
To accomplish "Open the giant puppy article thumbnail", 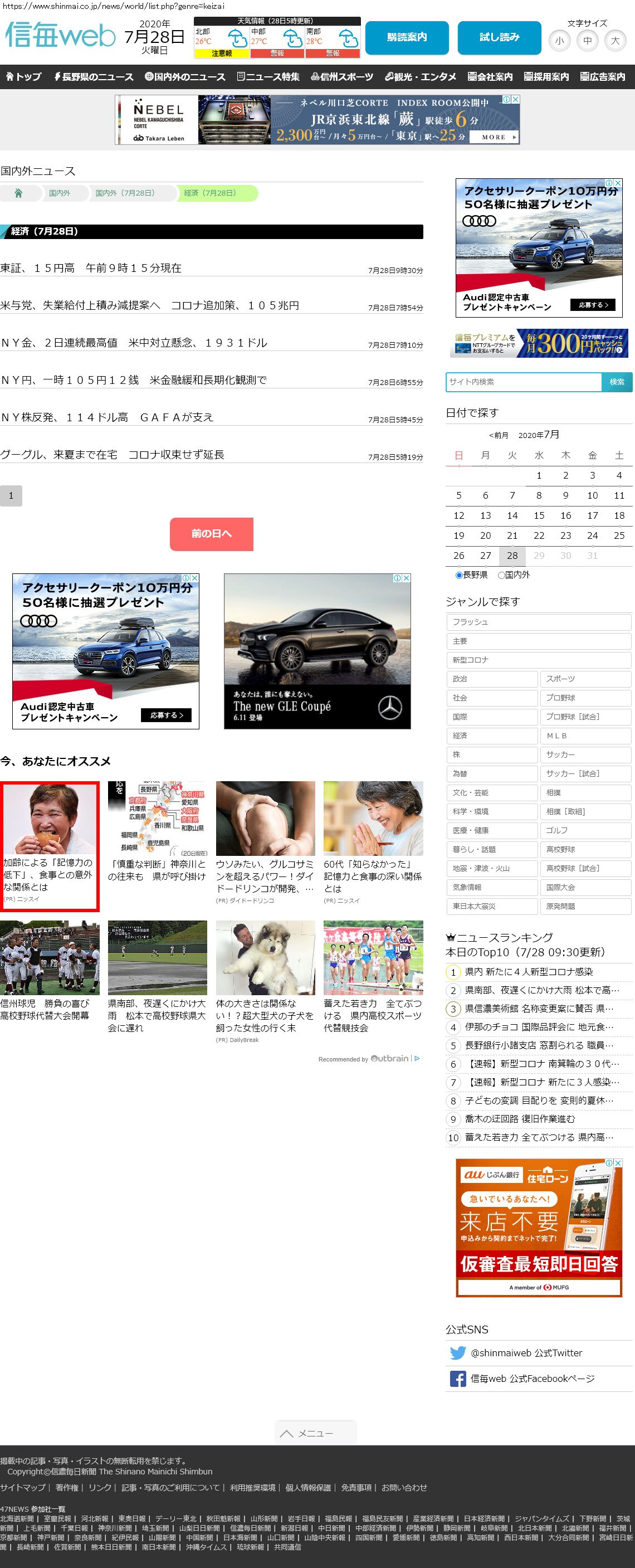I will coord(265,957).
